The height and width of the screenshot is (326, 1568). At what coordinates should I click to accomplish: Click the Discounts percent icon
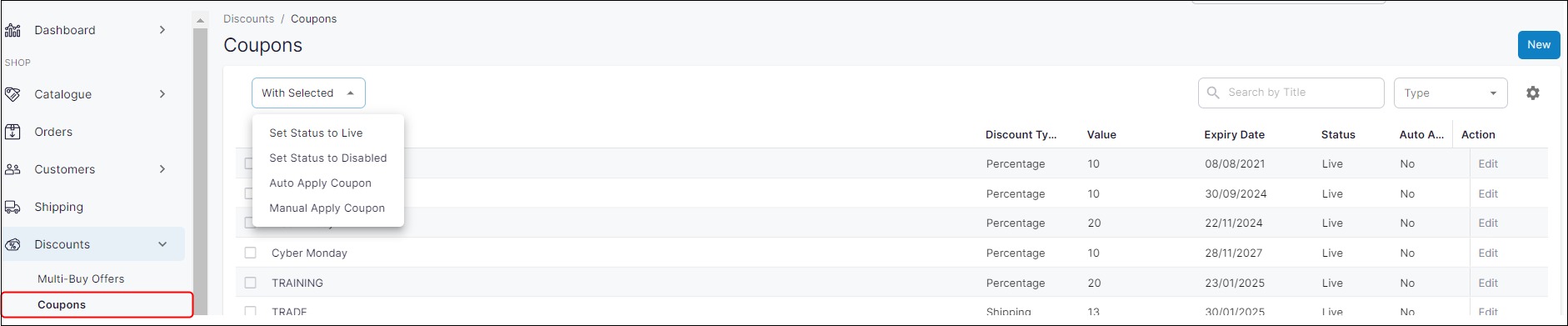point(12,244)
